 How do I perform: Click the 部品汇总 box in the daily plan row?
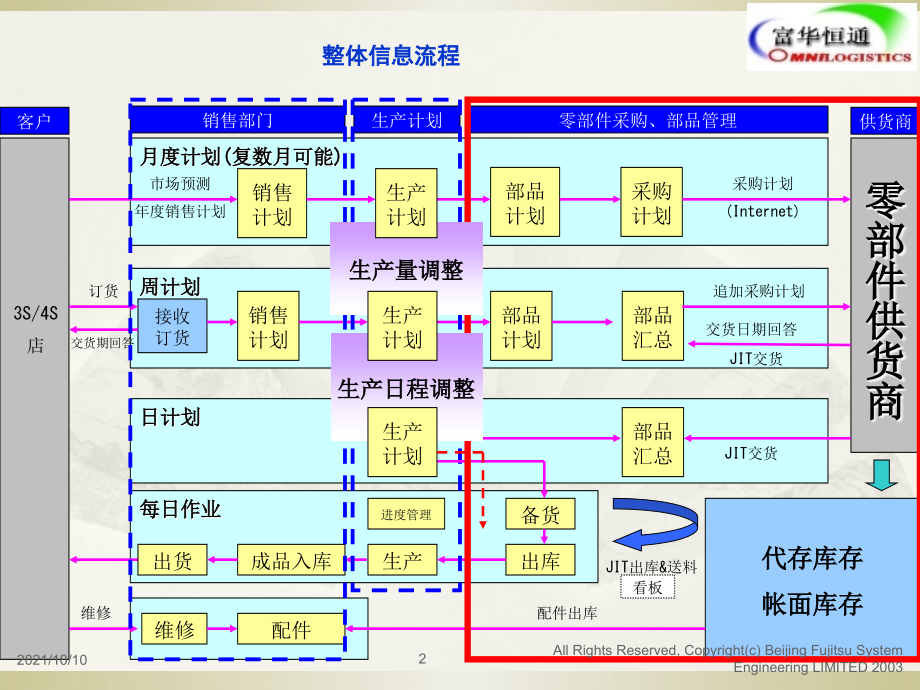(x=652, y=442)
